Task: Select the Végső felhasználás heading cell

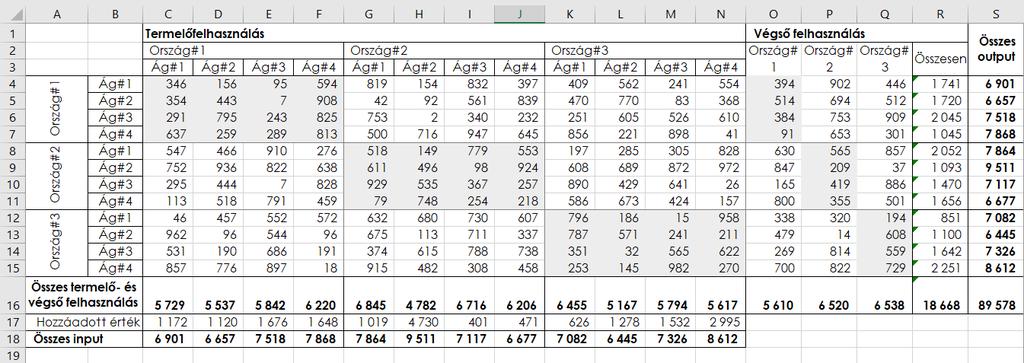Action: (829, 33)
